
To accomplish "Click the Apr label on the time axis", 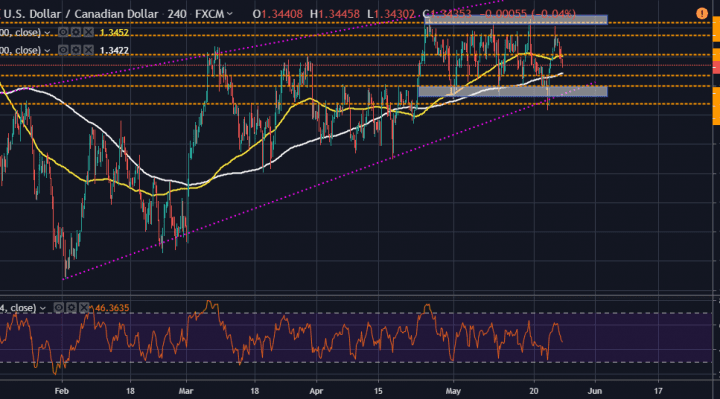I will pos(316,391).
